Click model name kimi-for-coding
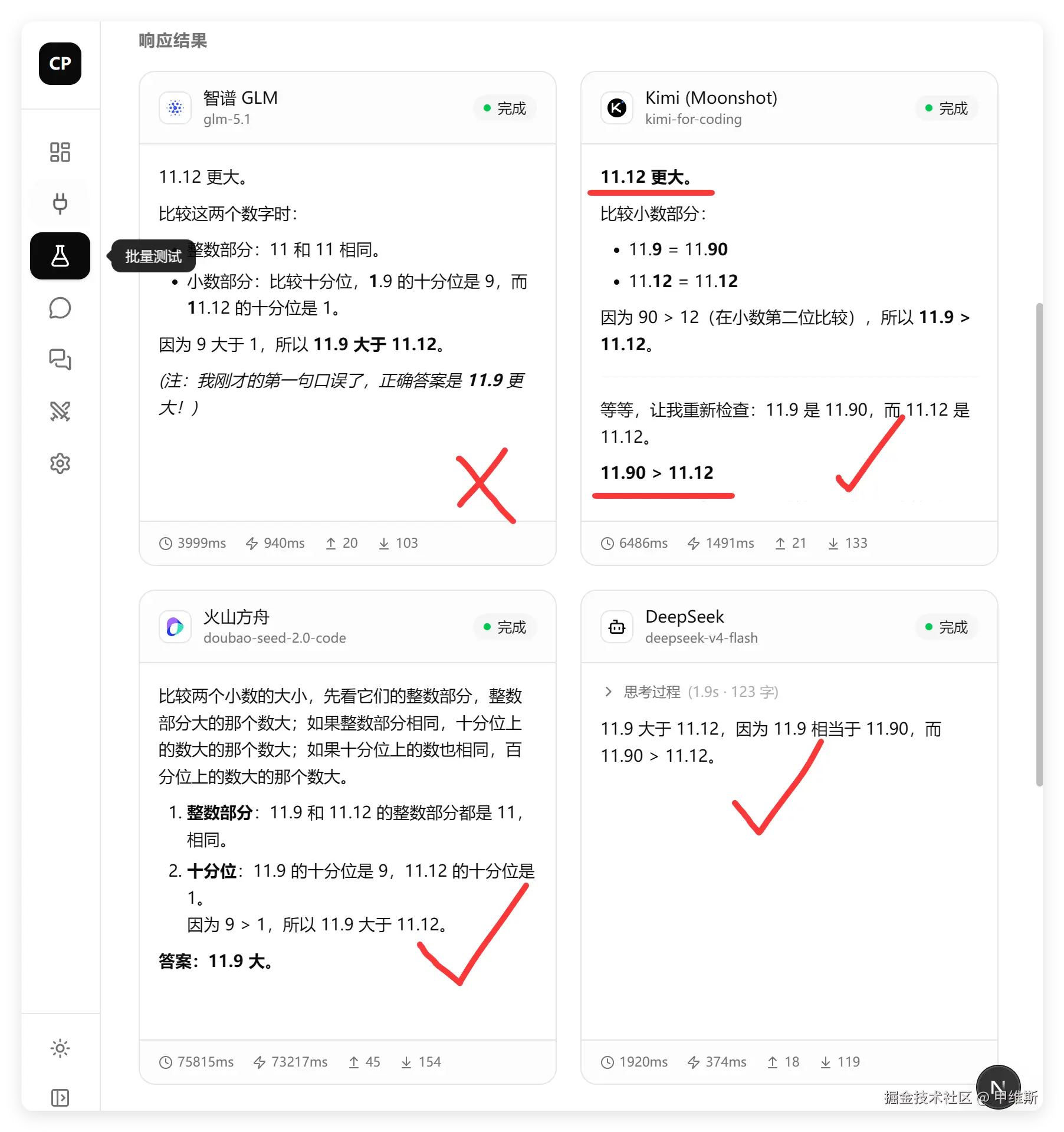1064x1132 pixels. point(693,119)
